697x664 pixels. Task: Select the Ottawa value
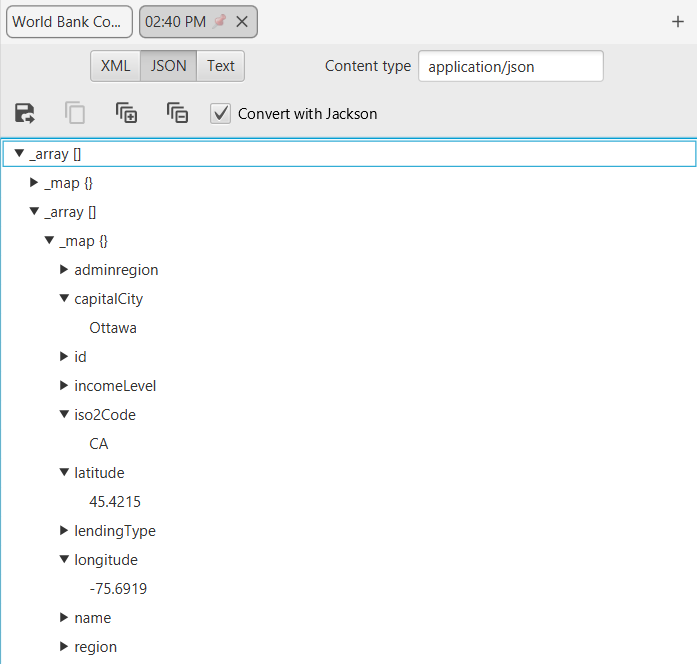click(113, 328)
